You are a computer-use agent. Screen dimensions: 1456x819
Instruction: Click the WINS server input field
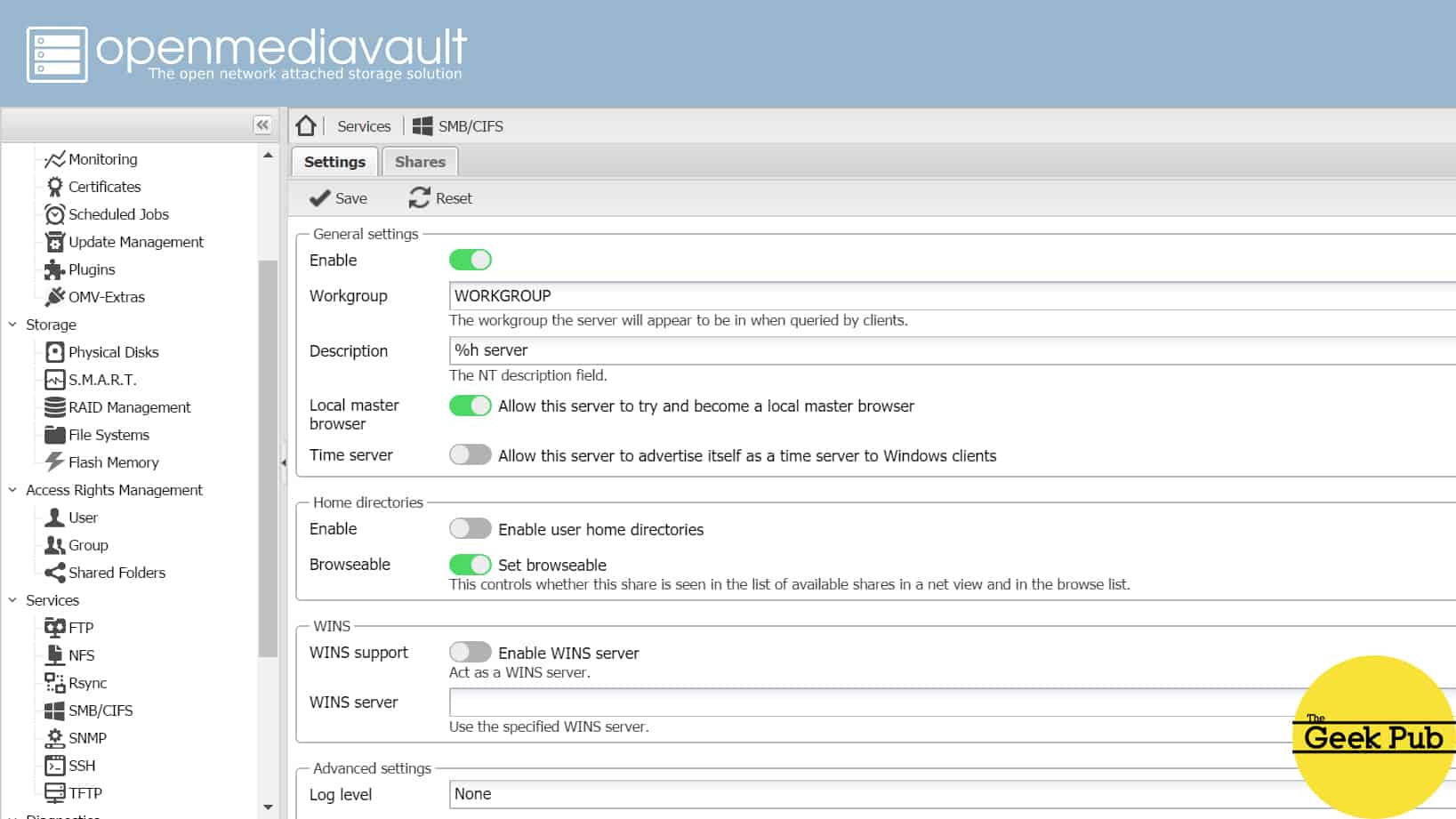(952, 703)
